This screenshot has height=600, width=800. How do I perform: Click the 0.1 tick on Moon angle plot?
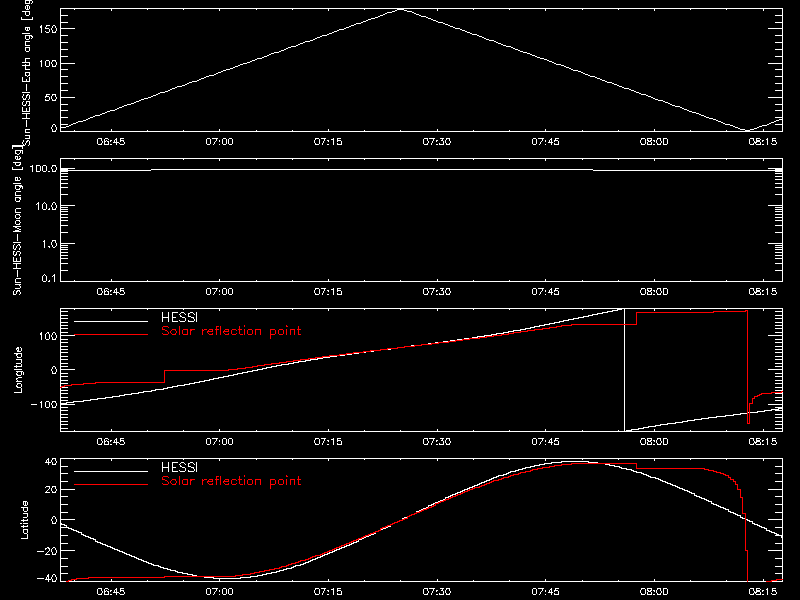click(x=49, y=278)
